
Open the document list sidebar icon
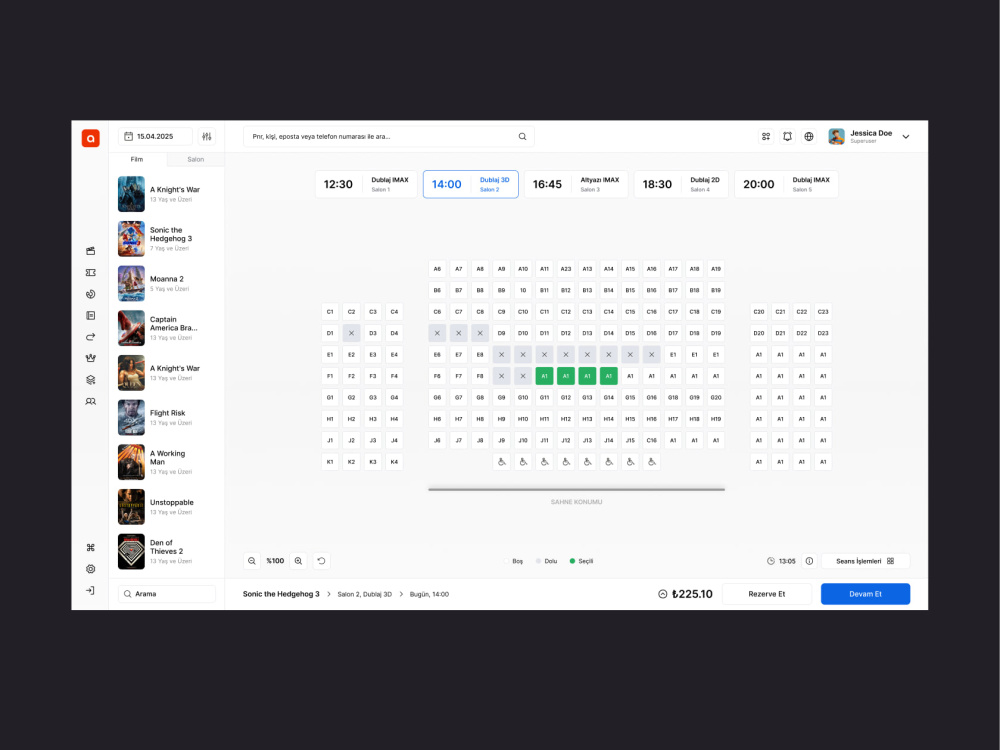point(91,315)
